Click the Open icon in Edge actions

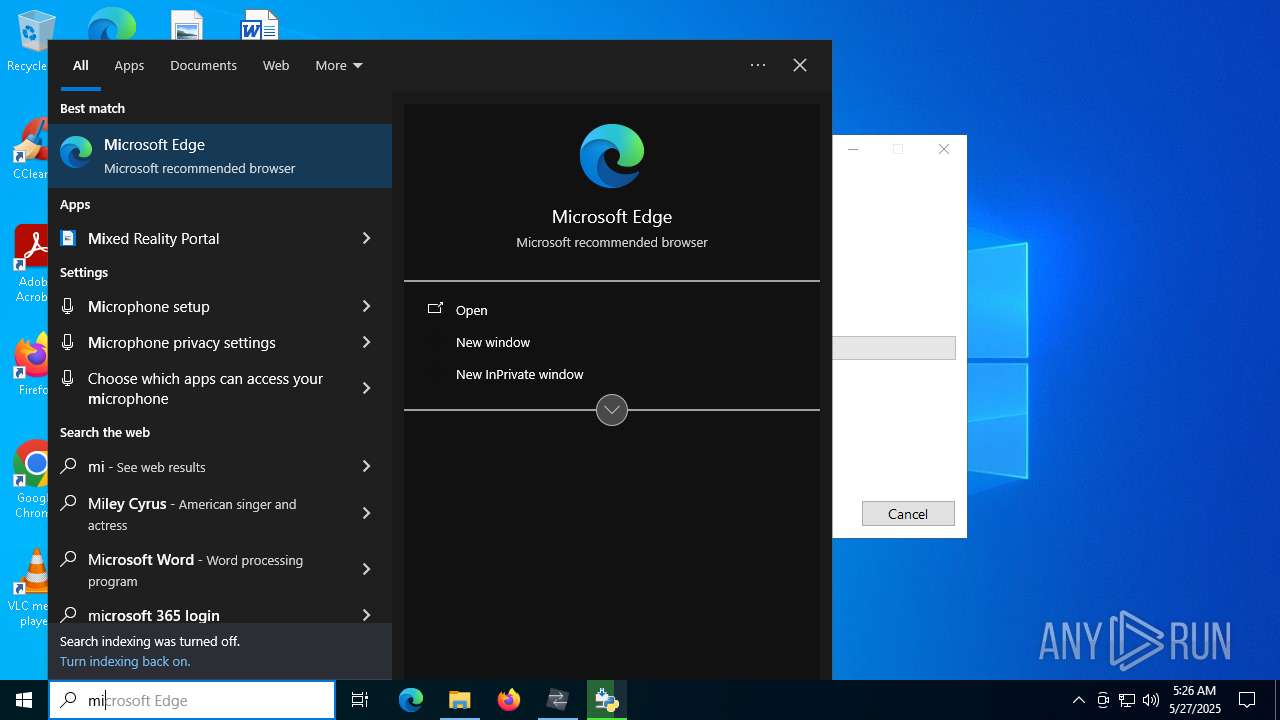[435, 309]
